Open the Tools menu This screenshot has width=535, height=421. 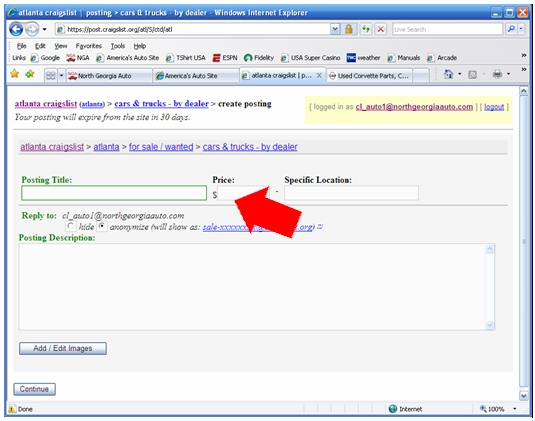[118, 46]
